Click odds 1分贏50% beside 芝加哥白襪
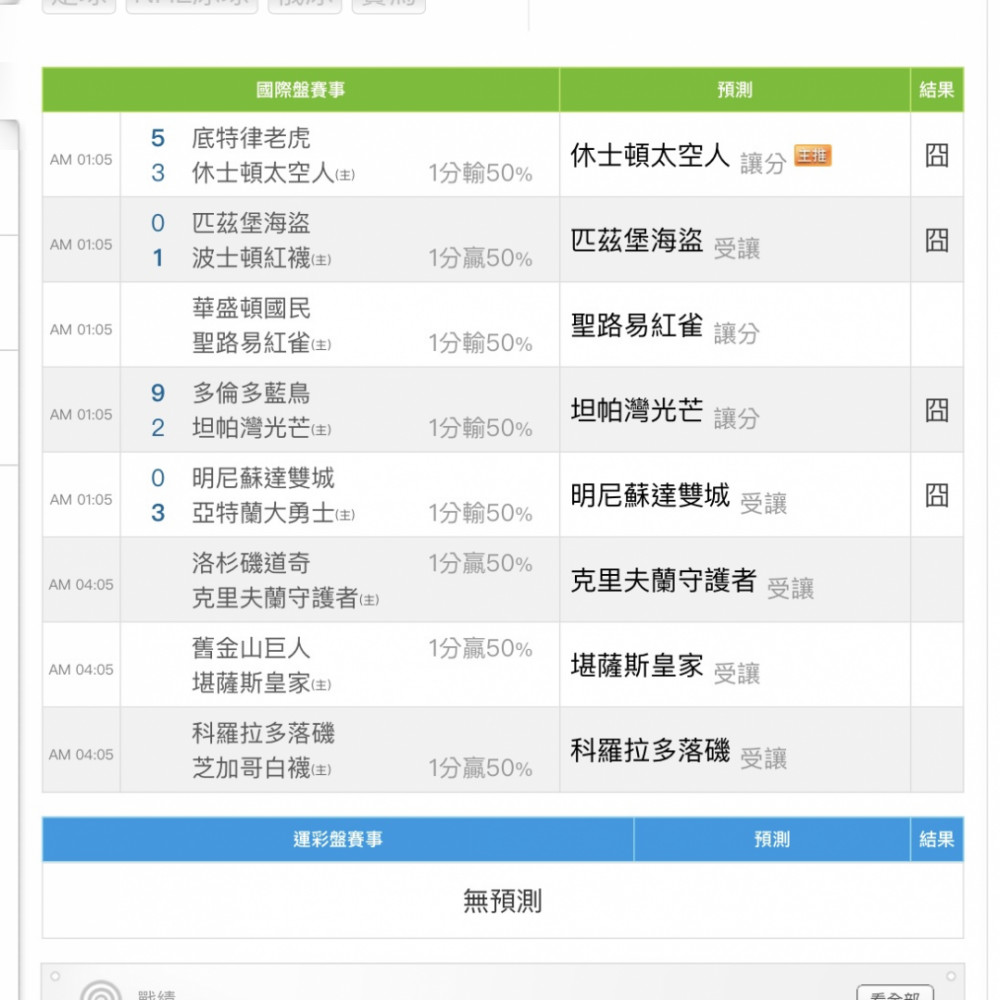1000x1000 pixels. point(480,768)
